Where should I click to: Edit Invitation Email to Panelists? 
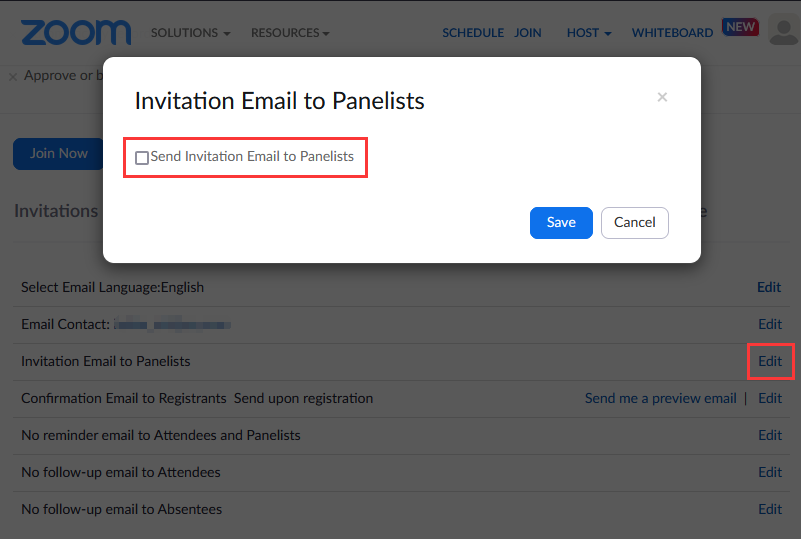coord(770,361)
